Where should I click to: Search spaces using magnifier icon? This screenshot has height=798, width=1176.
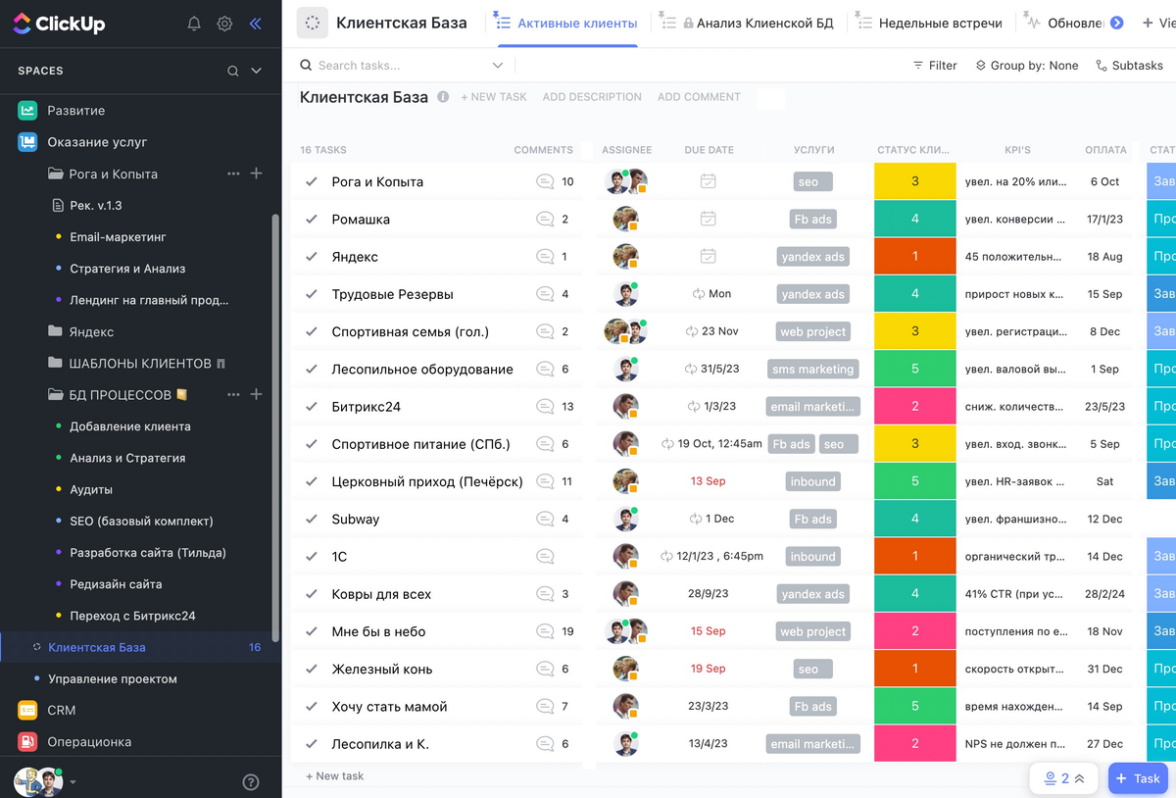point(233,70)
